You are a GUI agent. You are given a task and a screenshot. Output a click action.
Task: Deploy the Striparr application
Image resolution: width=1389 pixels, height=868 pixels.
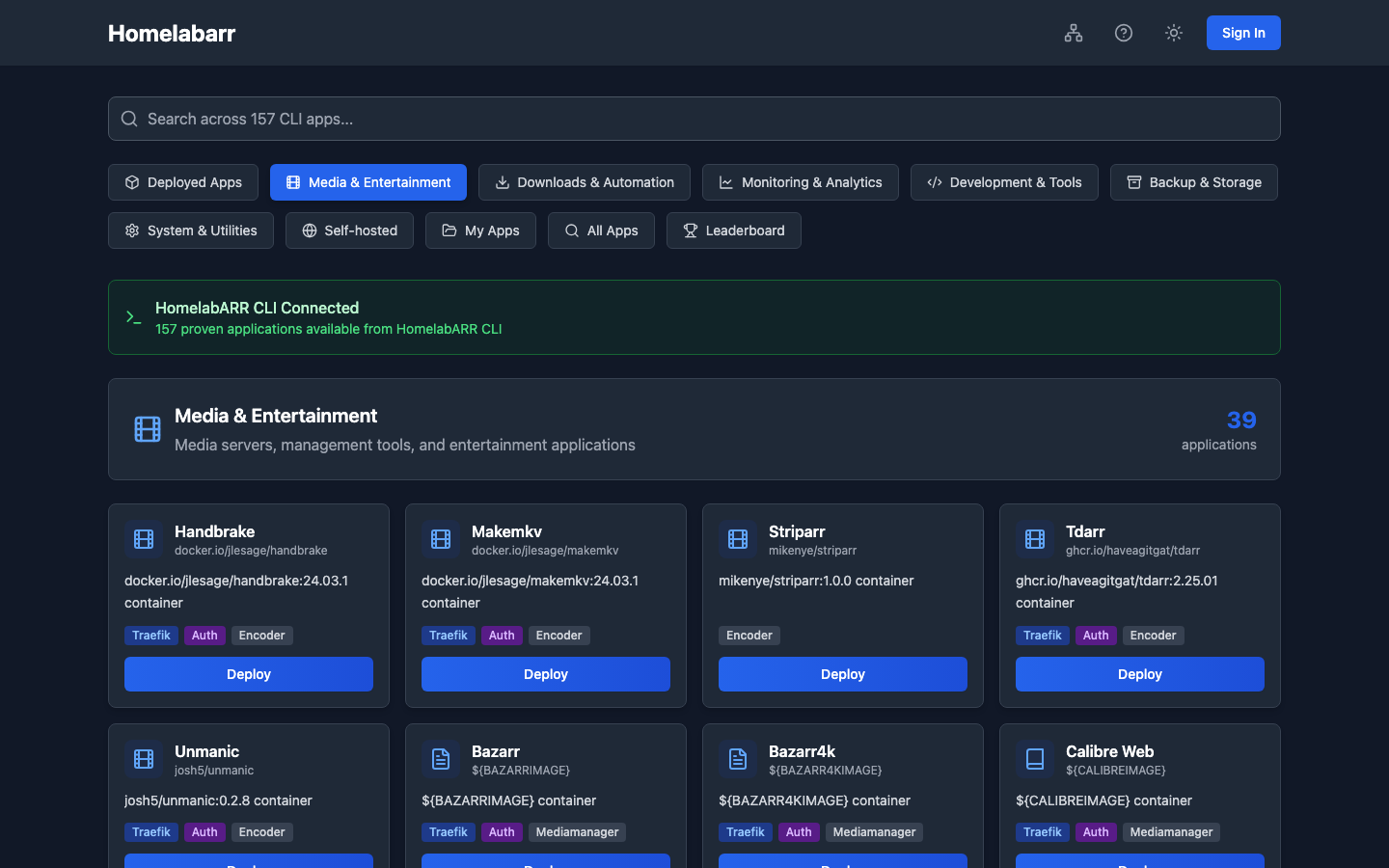pyautogui.click(x=843, y=674)
